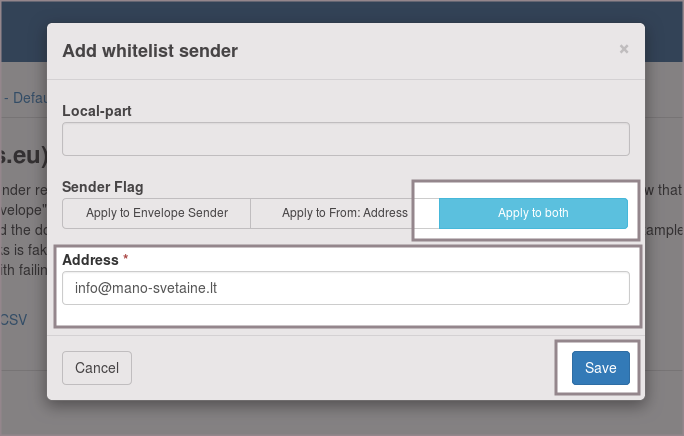The image size is (684, 436).
Task: Select Apply to Envelope Sender flag
Action: 156,213
